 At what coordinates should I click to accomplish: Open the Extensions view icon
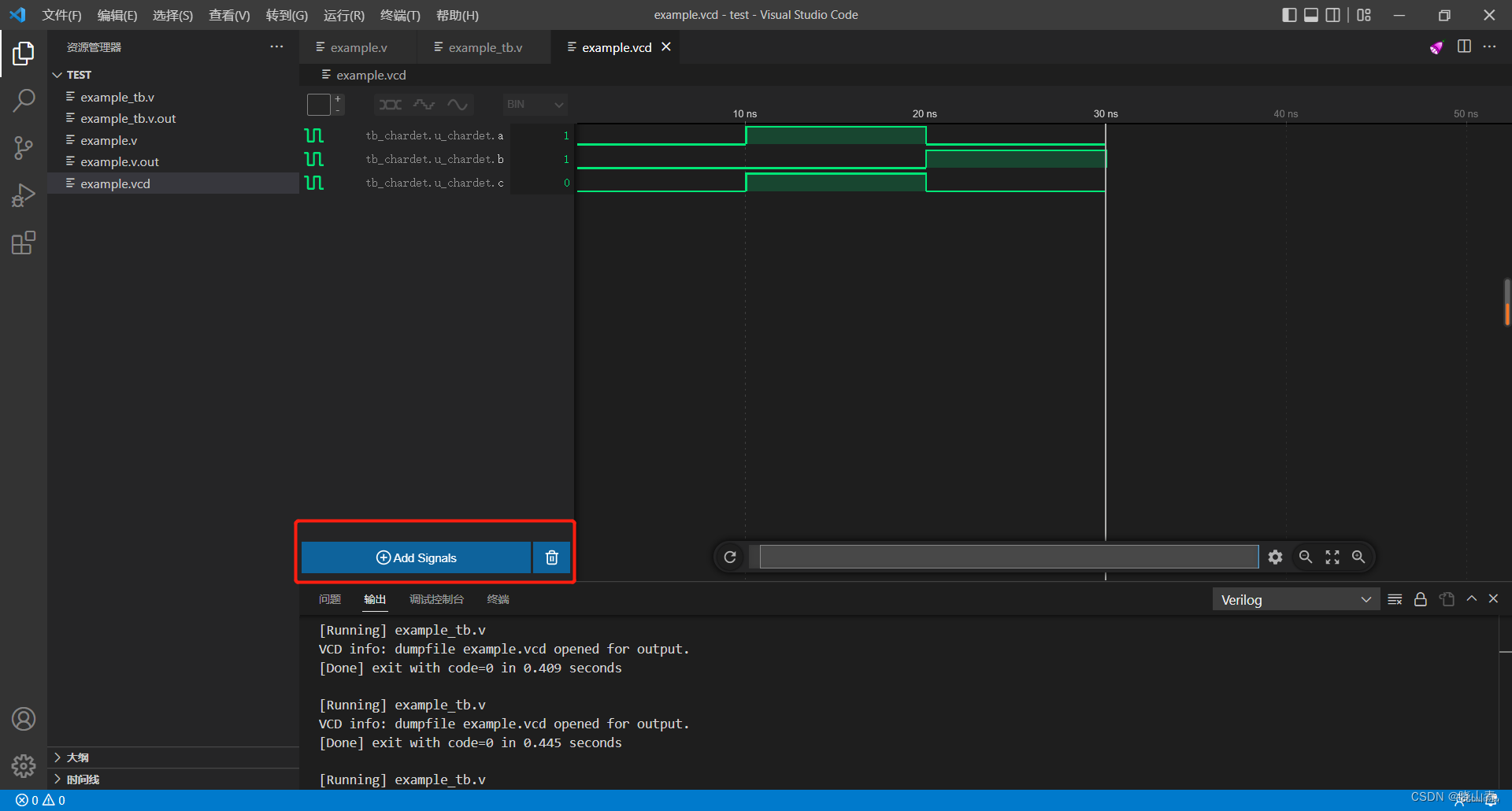[24, 243]
